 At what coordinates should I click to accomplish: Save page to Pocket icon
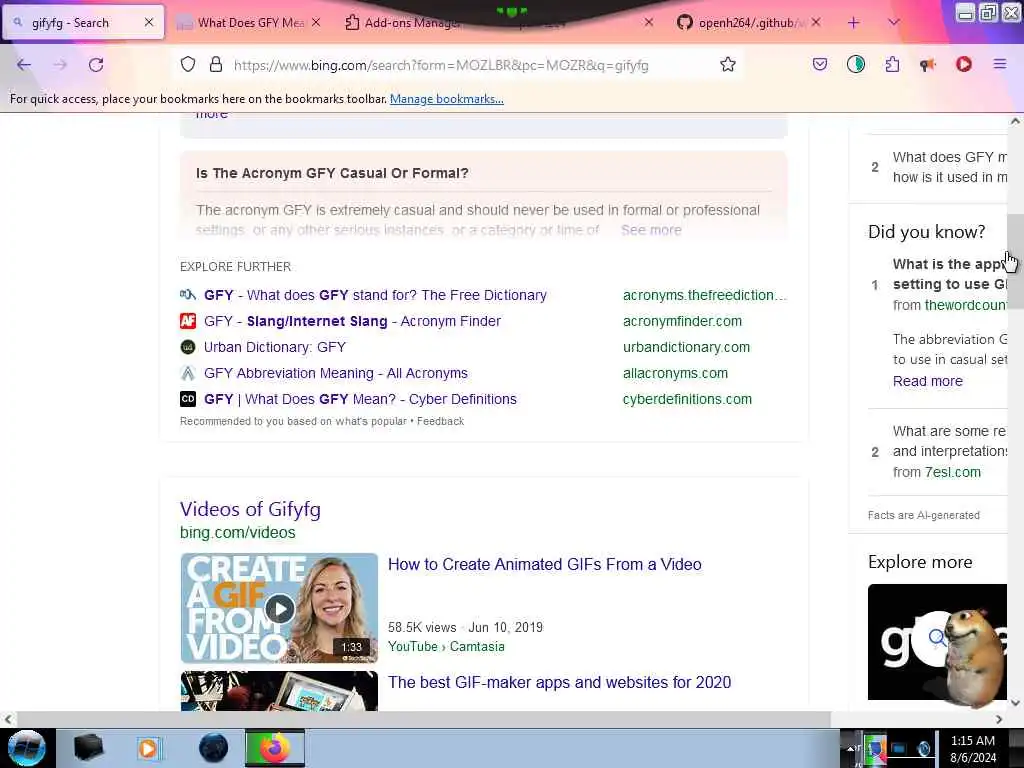point(820,64)
